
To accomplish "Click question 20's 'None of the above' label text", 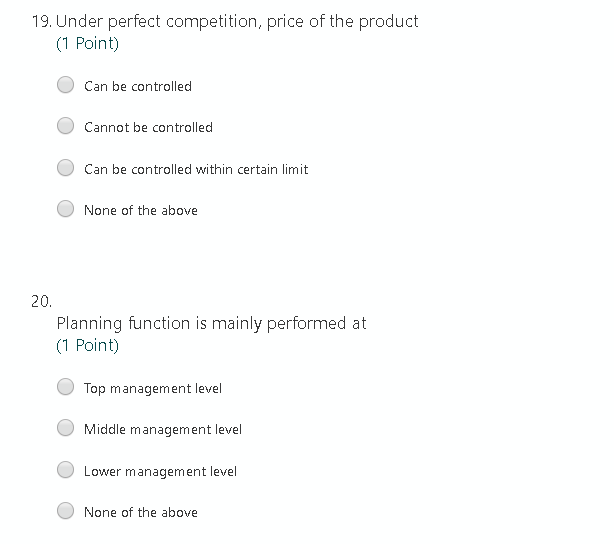I will (x=141, y=512).
